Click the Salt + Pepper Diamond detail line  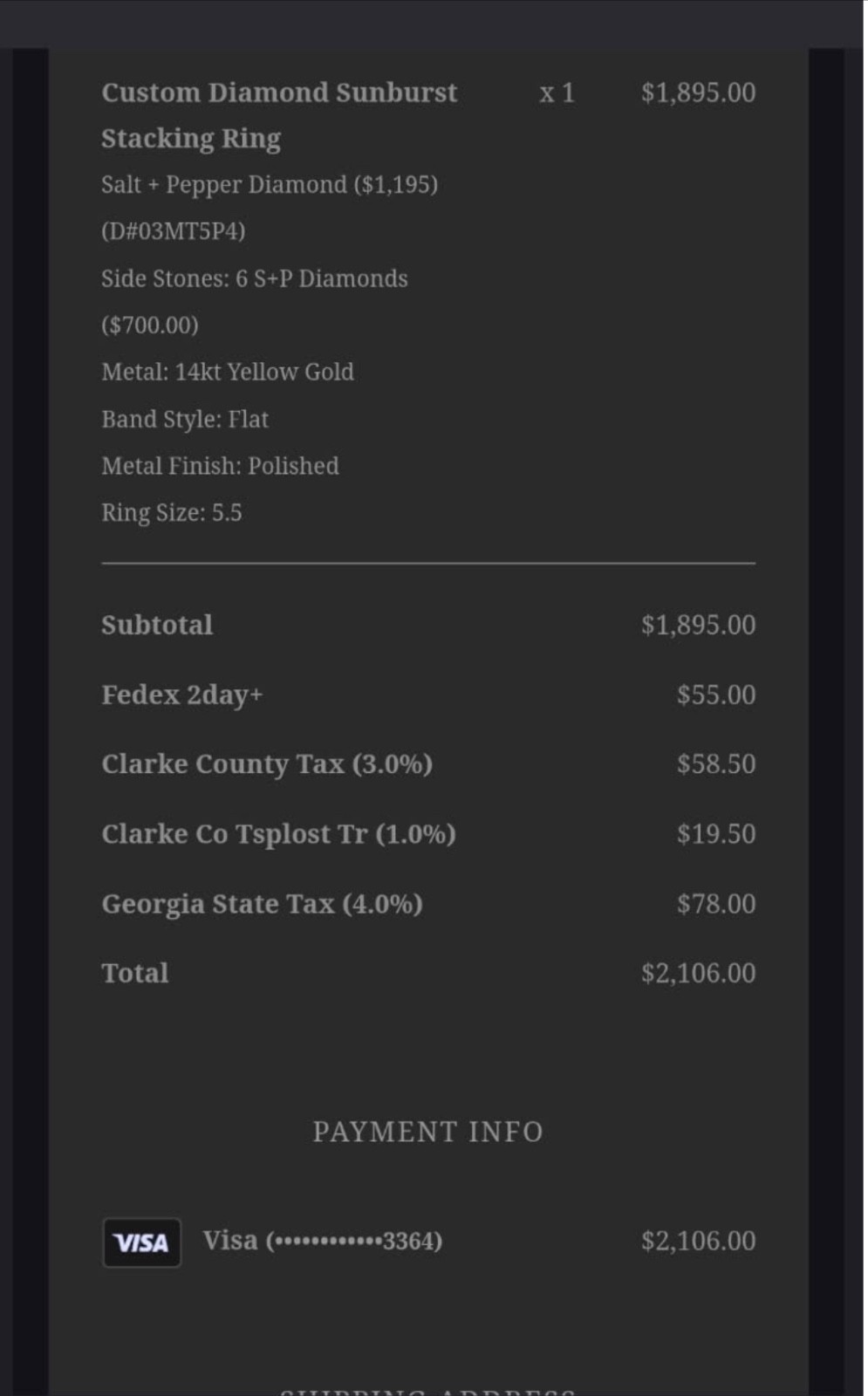269,185
